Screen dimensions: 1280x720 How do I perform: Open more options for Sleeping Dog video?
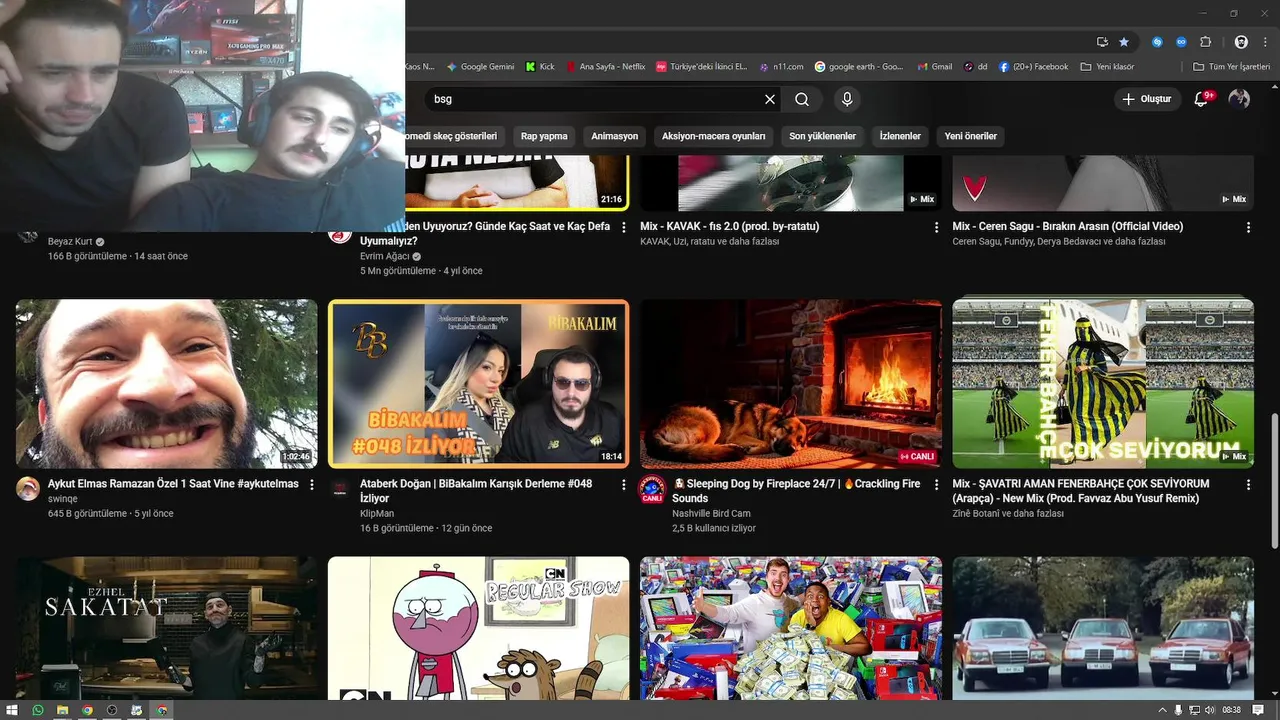click(x=936, y=484)
